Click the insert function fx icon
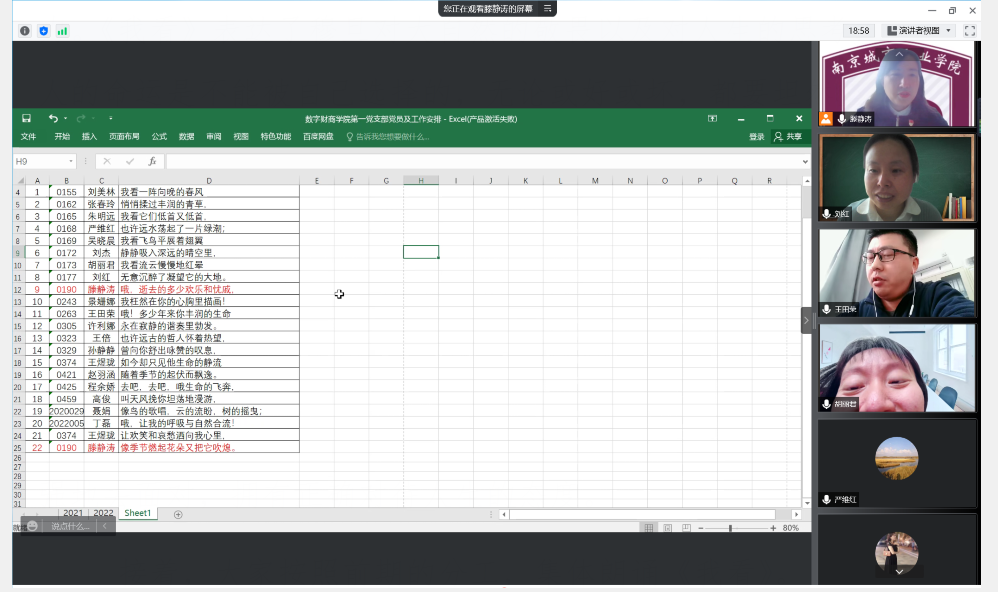The height and width of the screenshot is (592, 998). coord(152,161)
